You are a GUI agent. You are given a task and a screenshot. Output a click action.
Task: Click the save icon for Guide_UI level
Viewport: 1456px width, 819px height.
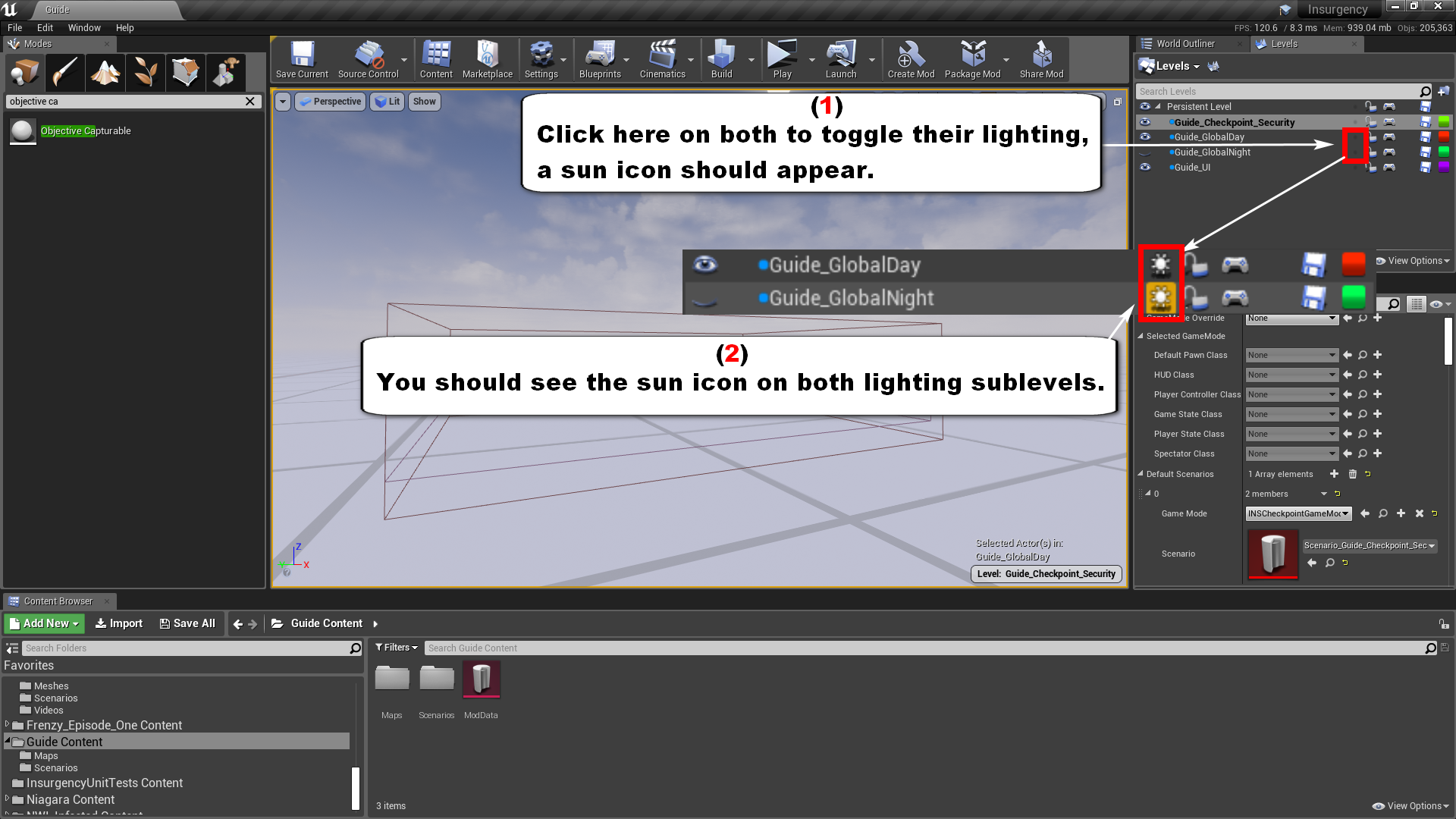1426,167
